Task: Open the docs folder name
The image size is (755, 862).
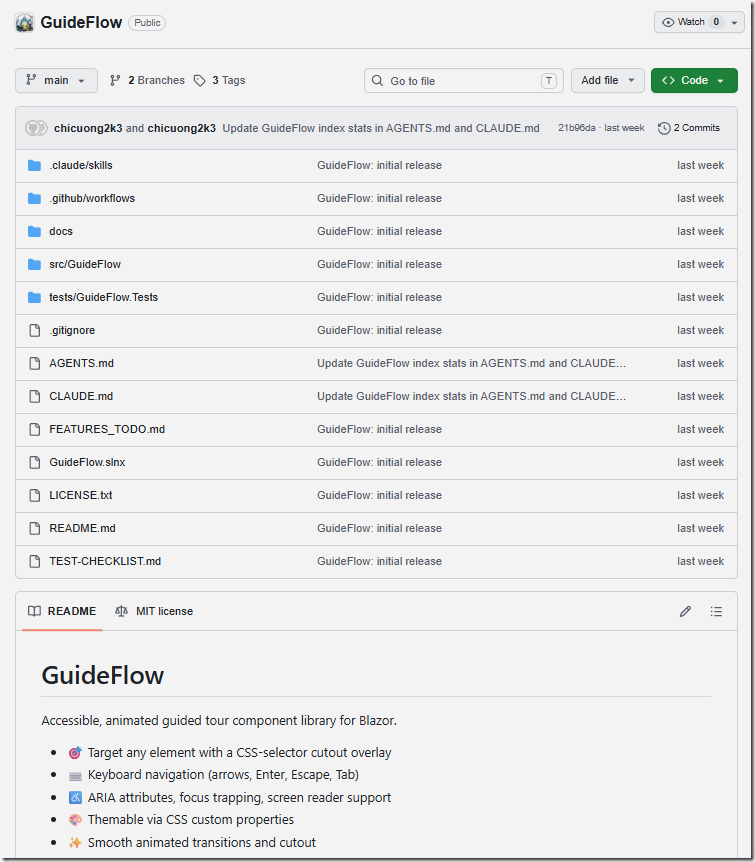Action: coord(61,231)
